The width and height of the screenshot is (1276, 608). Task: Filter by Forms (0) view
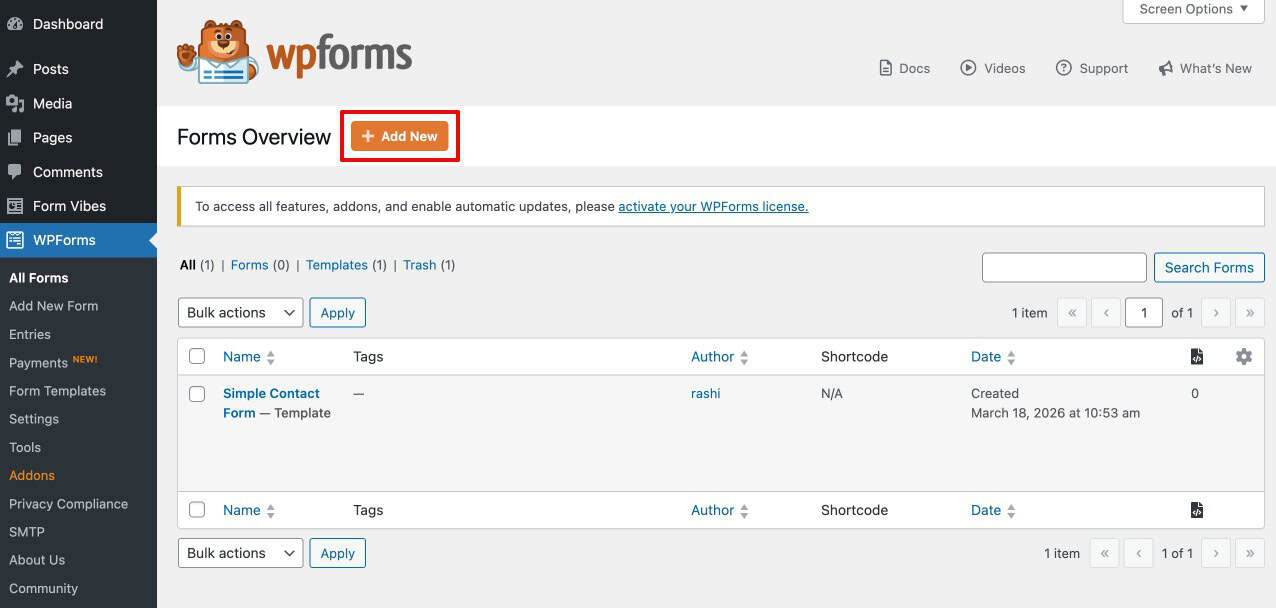pos(249,265)
